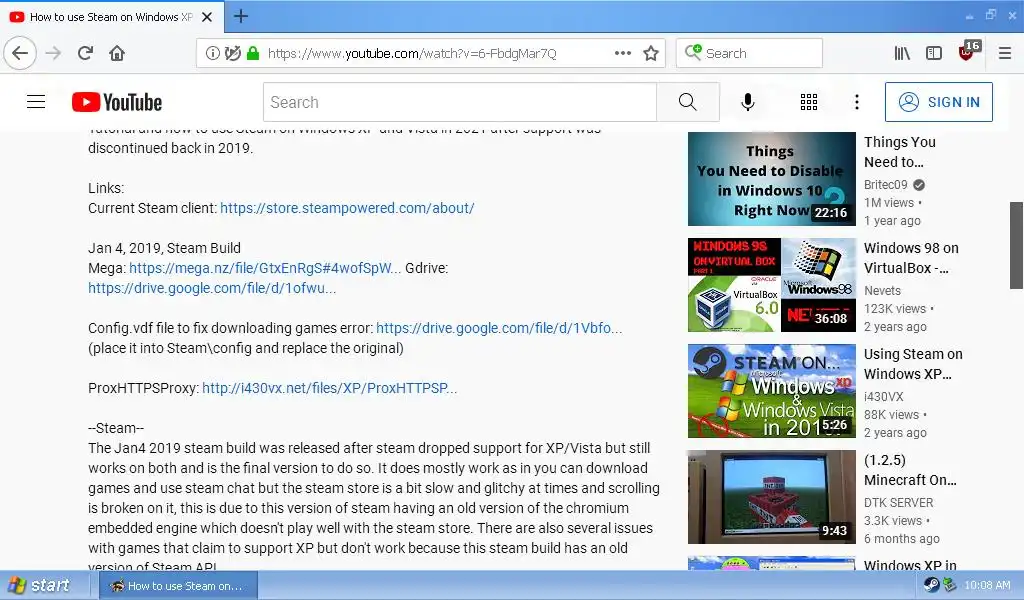Click the YouTube search input box
This screenshot has height=600, width=1024.
pyautogui.click(x=460, y=102)
